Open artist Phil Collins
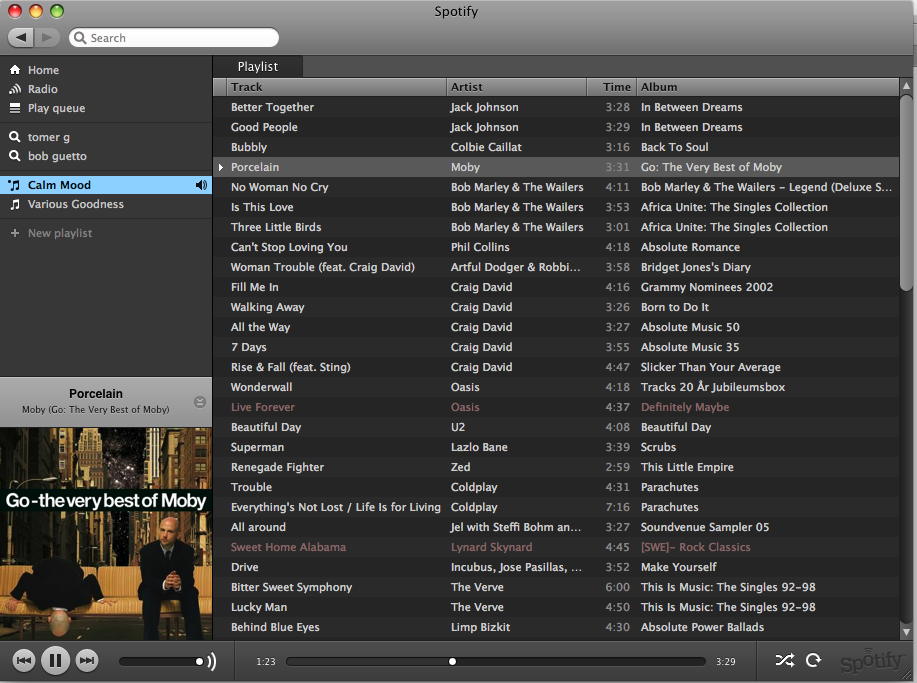Viewport: 917px width, 683px height. [480, 247]
